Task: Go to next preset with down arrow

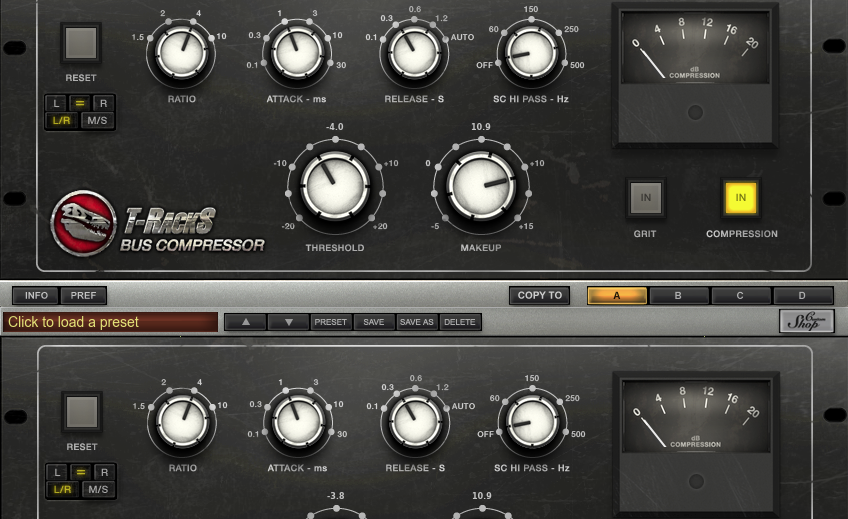Action: tap(289, 322)
